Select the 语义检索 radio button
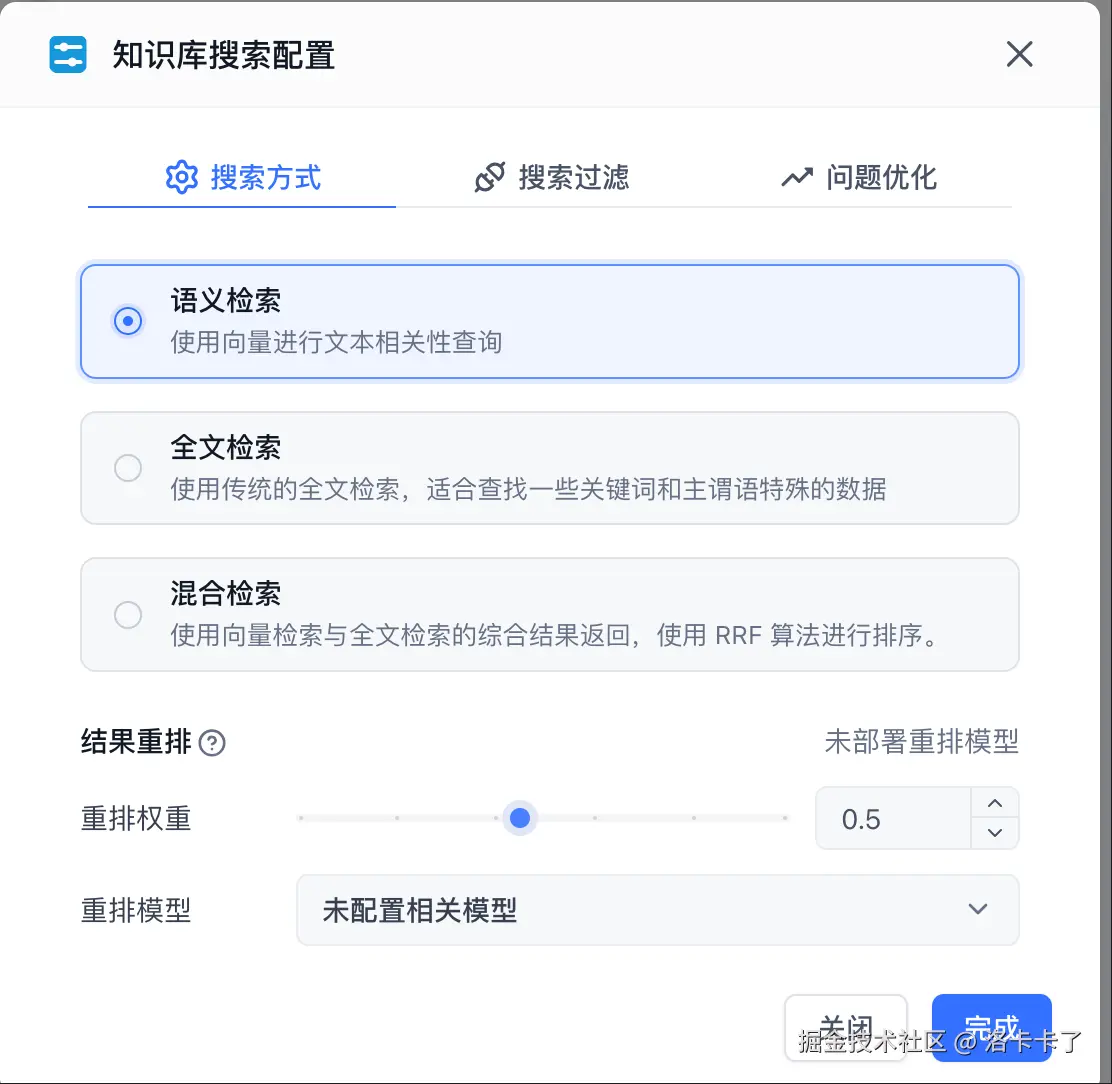The width and height of the screenshot is (1112, 1084). pyautogui.click(x=128, y=321)
